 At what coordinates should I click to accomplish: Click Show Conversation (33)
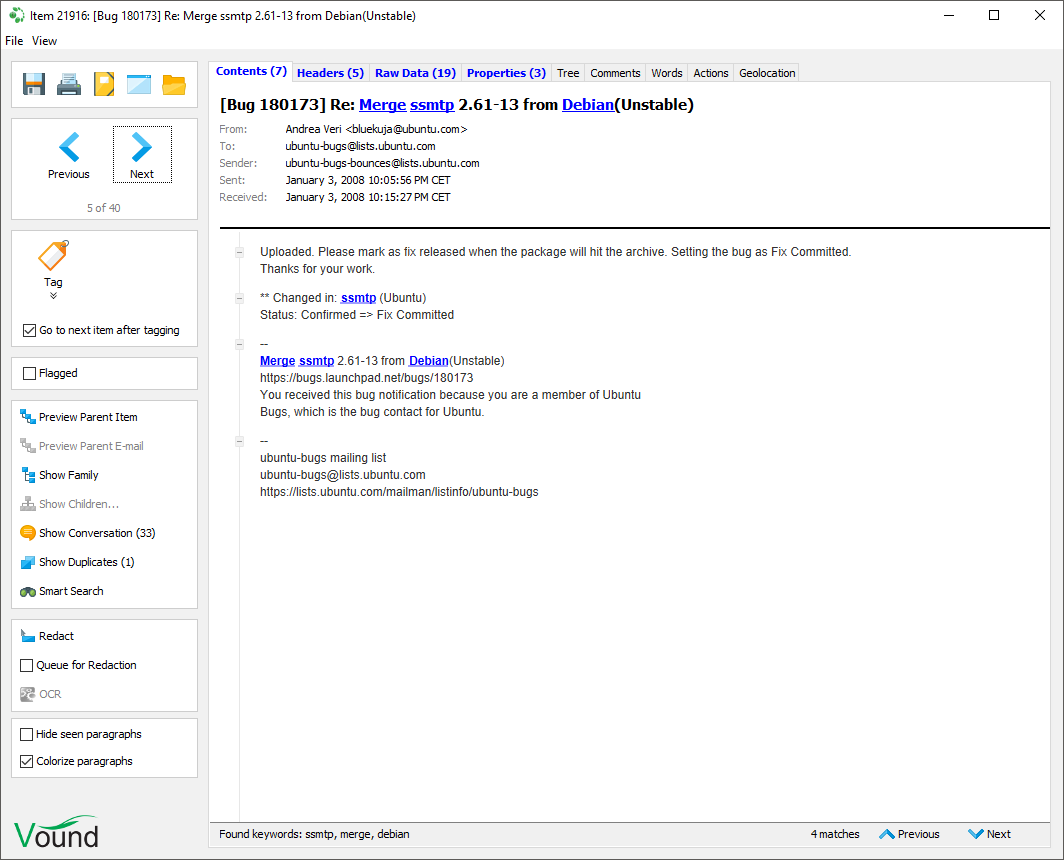[96, 533]
